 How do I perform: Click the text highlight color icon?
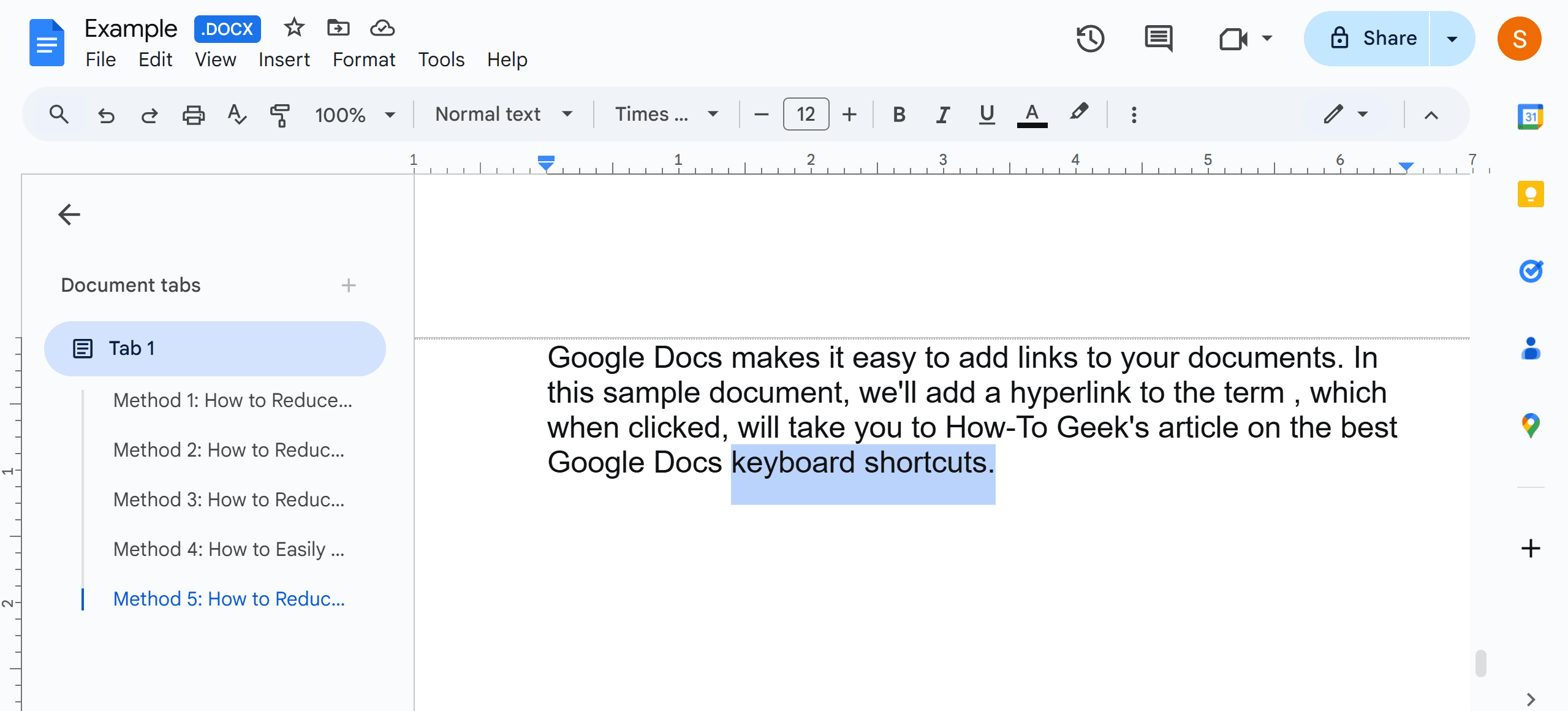click(x=1080, y=113)
